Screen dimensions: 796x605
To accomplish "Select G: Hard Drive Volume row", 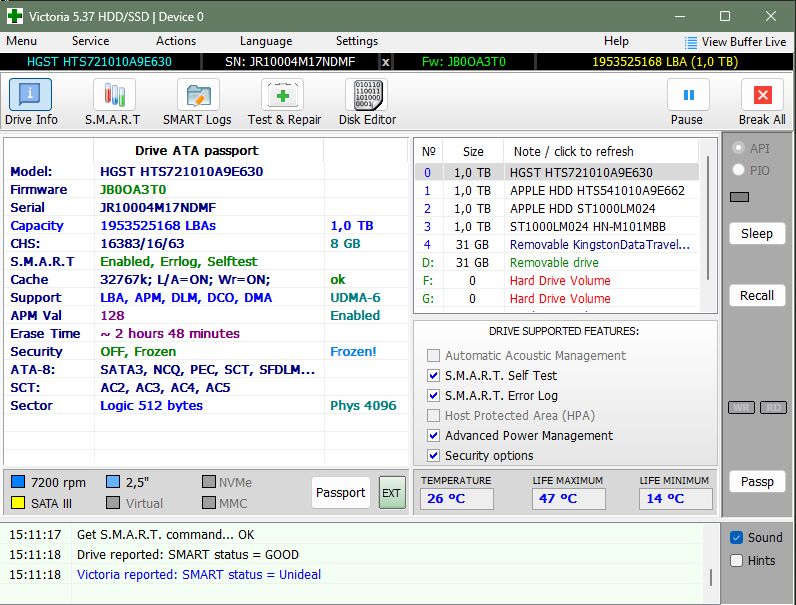I will coord(557,298).
